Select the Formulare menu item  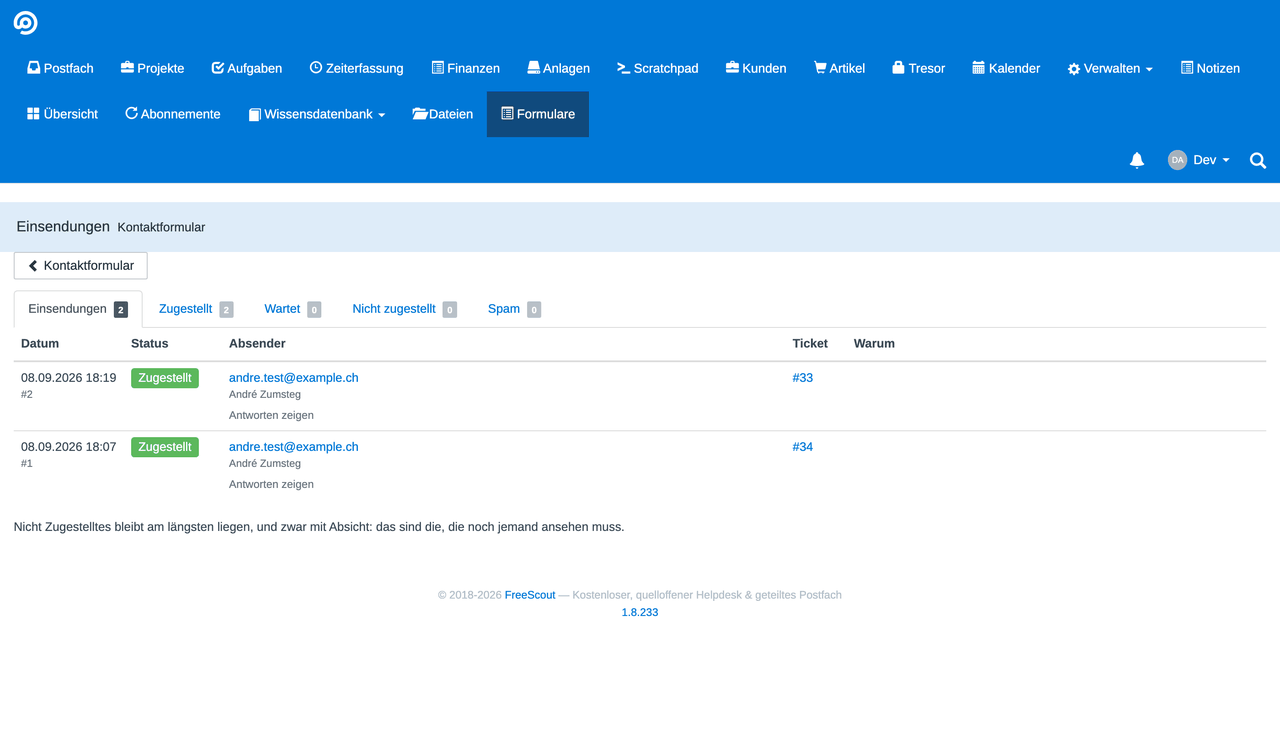coord(538,114)
